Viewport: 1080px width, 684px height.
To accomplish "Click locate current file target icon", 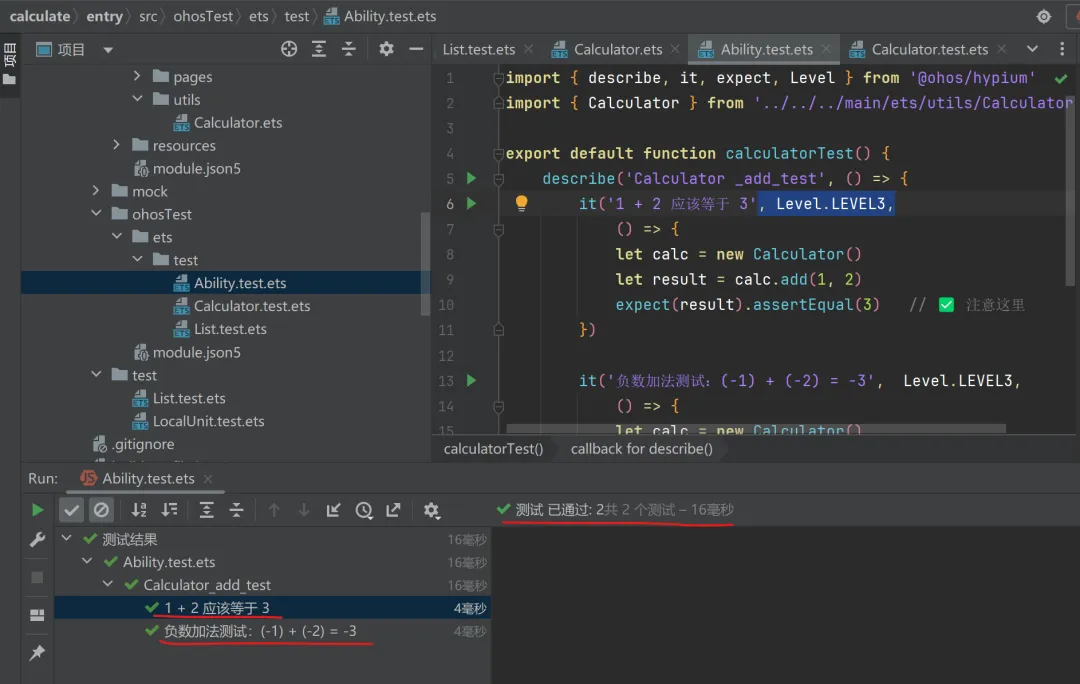I will 289,49.
